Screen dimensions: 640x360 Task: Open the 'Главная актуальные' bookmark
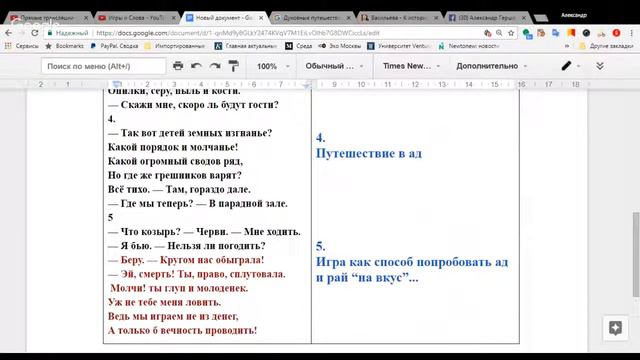pyautogui.click(x=246, y=46)
